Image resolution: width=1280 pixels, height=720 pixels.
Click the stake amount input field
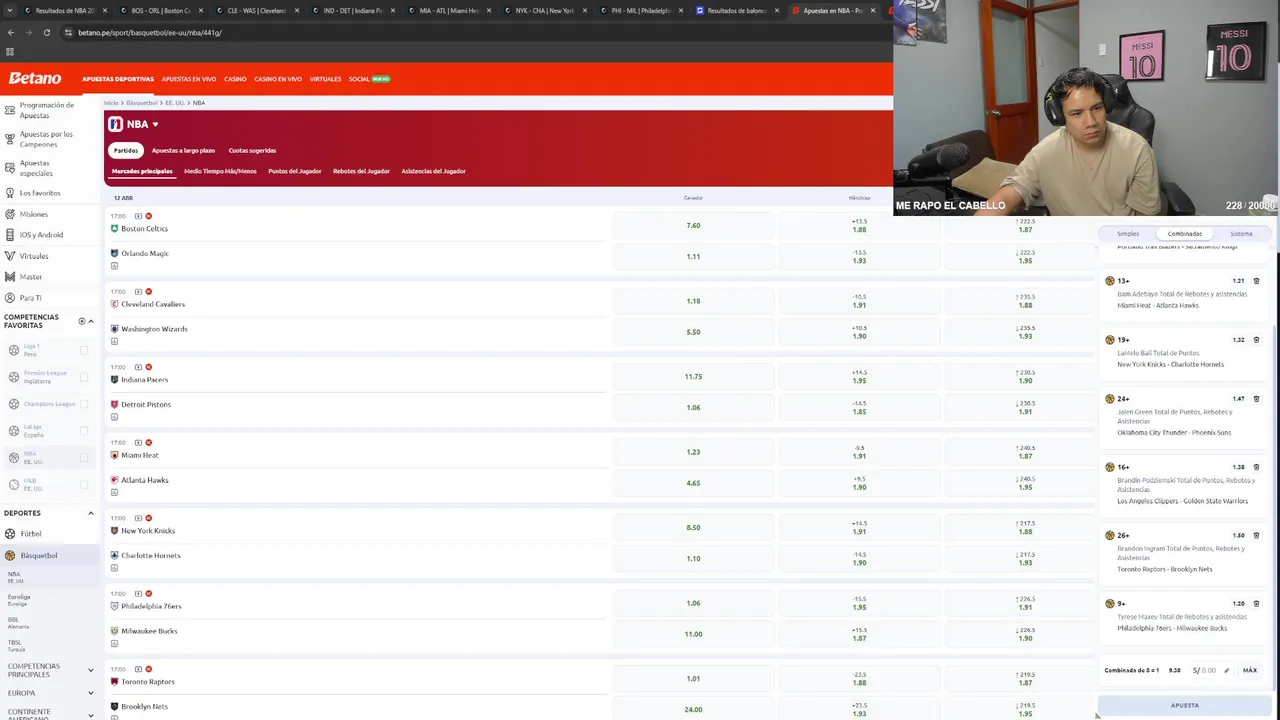click(x=1204, y=670)
